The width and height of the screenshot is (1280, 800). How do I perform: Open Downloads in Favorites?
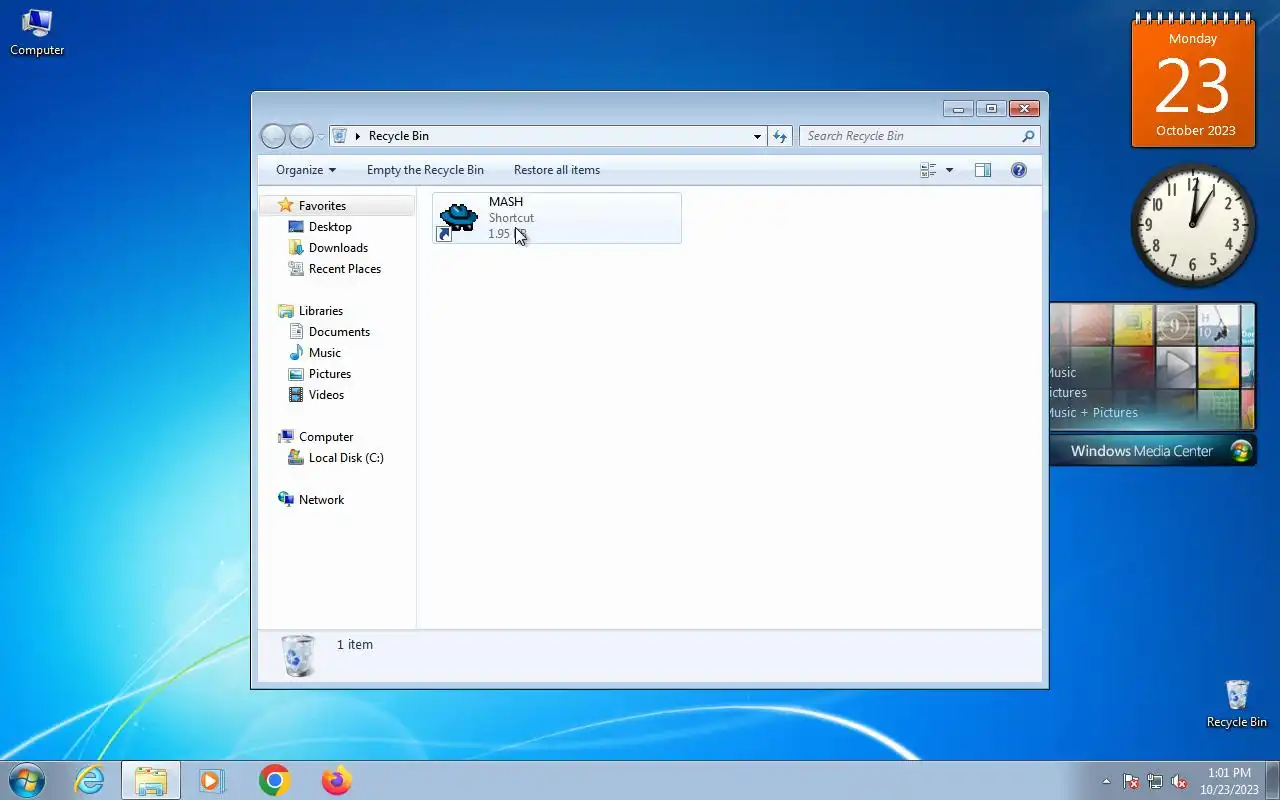tap(338, 248)
